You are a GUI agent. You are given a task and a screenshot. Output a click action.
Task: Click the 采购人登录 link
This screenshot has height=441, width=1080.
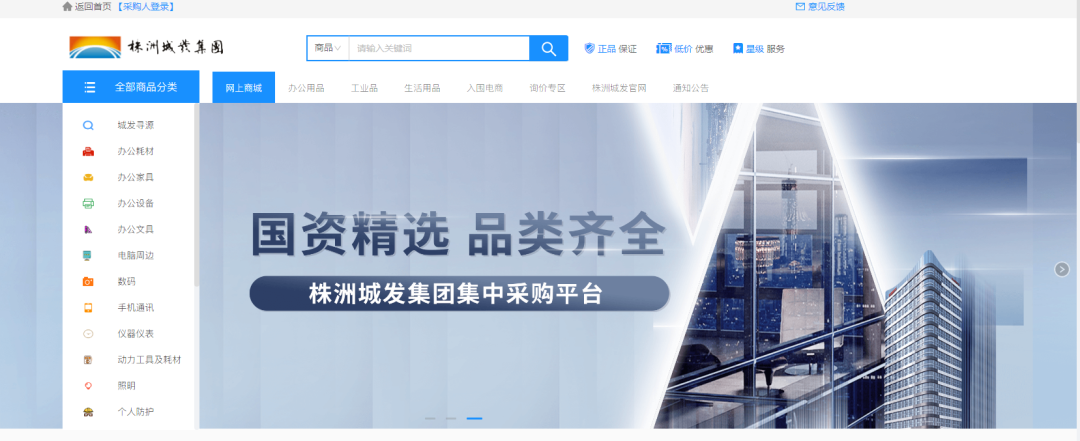point(146,6)
